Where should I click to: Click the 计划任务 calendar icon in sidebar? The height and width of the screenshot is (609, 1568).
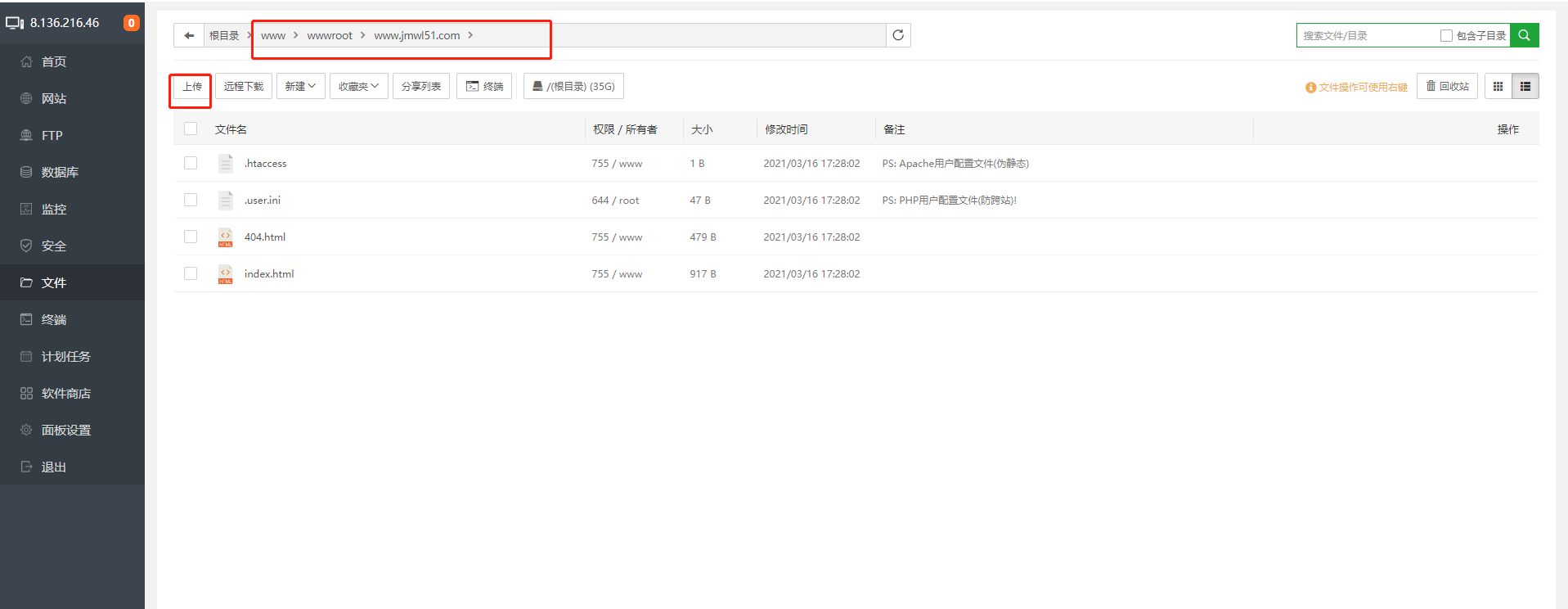click(x=26, y=356)
